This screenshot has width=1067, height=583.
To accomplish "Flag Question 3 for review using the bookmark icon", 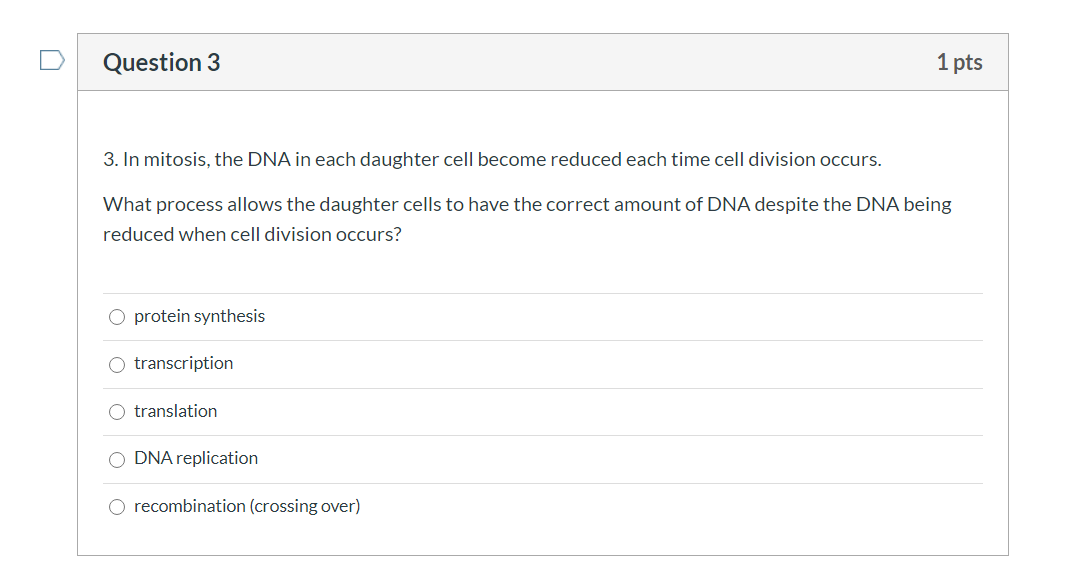I will pyautogui.click(x=50, y=60).
